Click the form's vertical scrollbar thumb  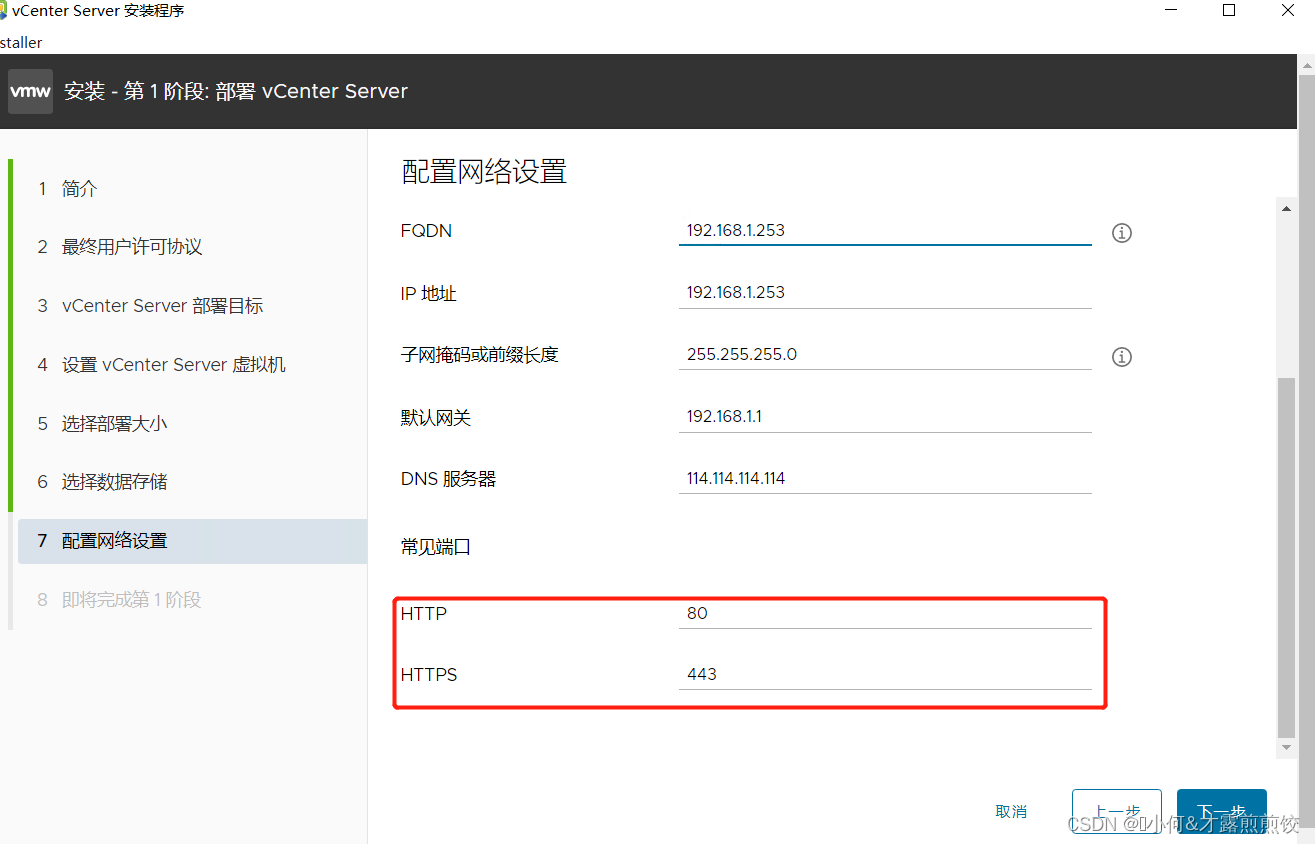[x=1287, y=558]
